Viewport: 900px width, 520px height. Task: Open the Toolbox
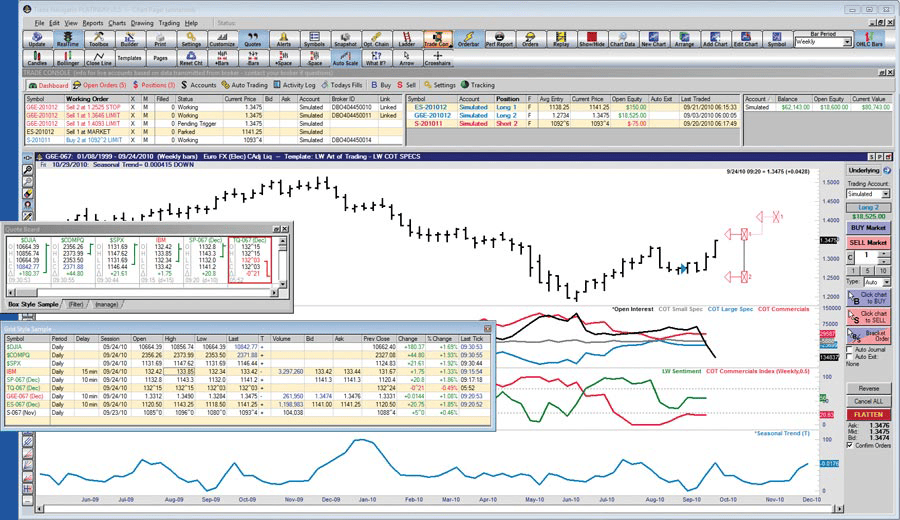pyautogui.click(x=99, y=39)
